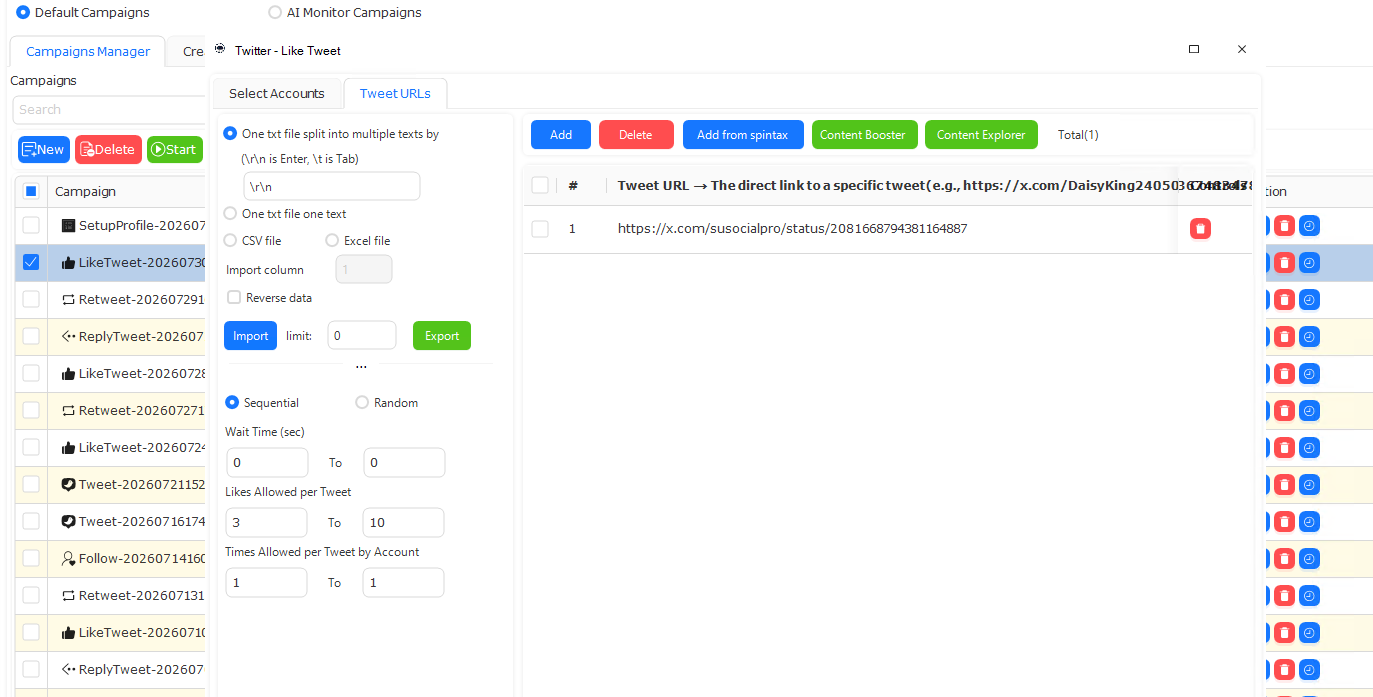Close the Twitter - Like Tweet dialog
This screenshot has width=1373, height=697.
(x=1242, y=49)
